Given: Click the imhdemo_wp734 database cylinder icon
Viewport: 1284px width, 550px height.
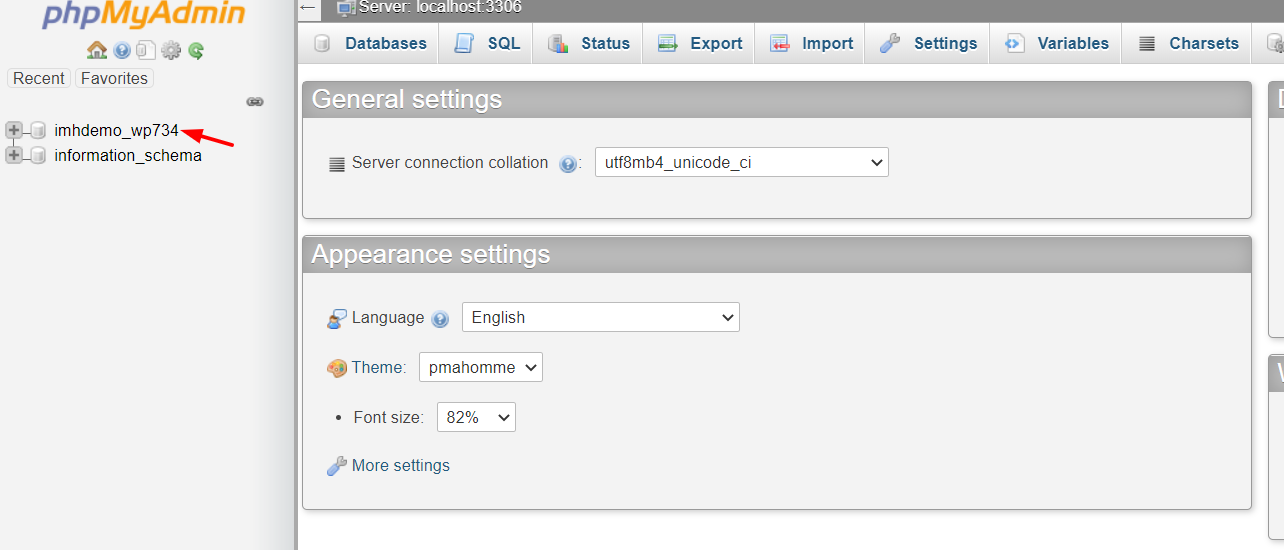Looking at the screenshot, I should click(38, 130).
